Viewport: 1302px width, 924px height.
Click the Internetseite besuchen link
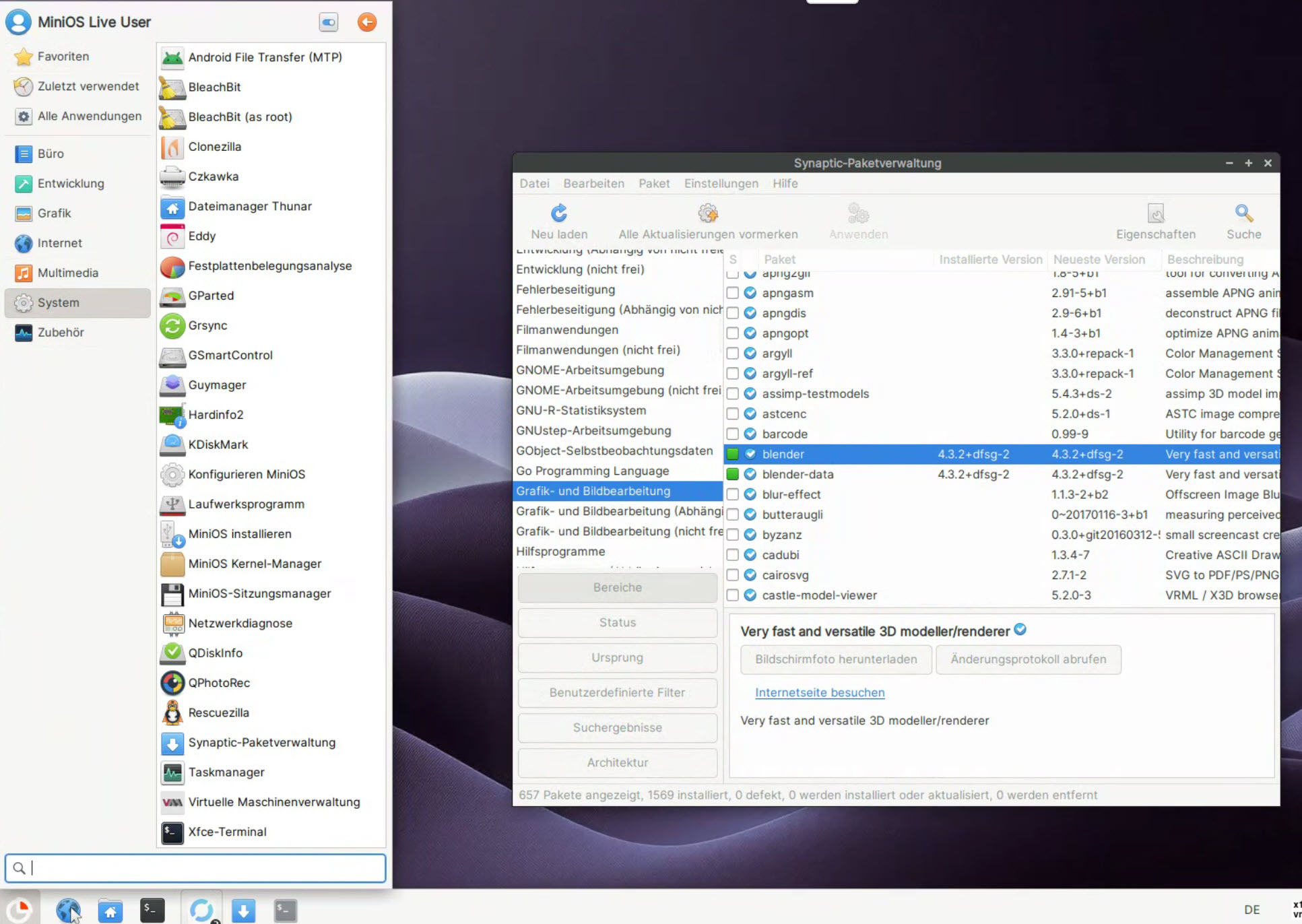point(819,692)
